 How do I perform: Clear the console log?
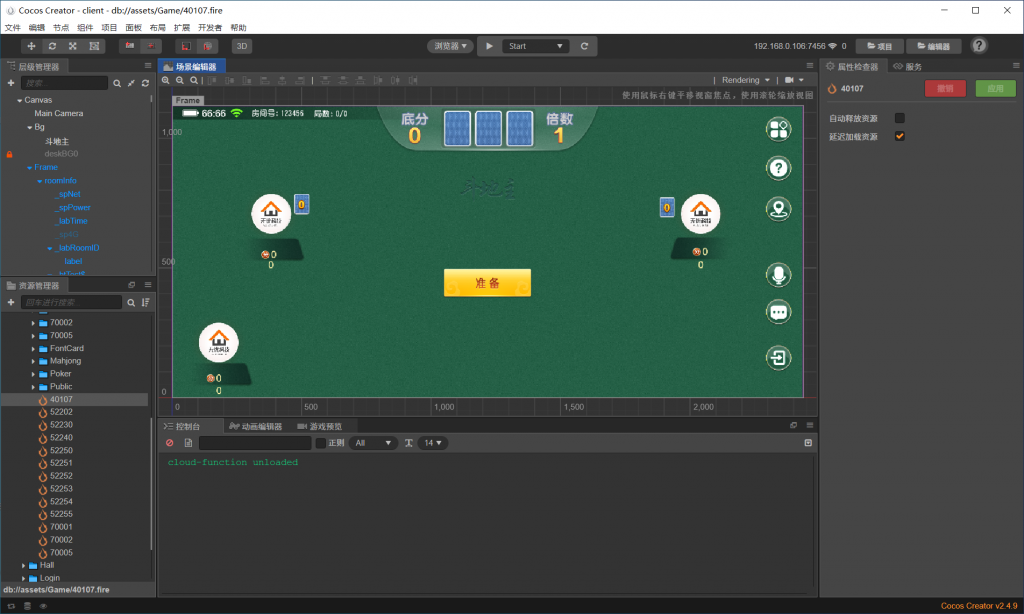point(169,443)
